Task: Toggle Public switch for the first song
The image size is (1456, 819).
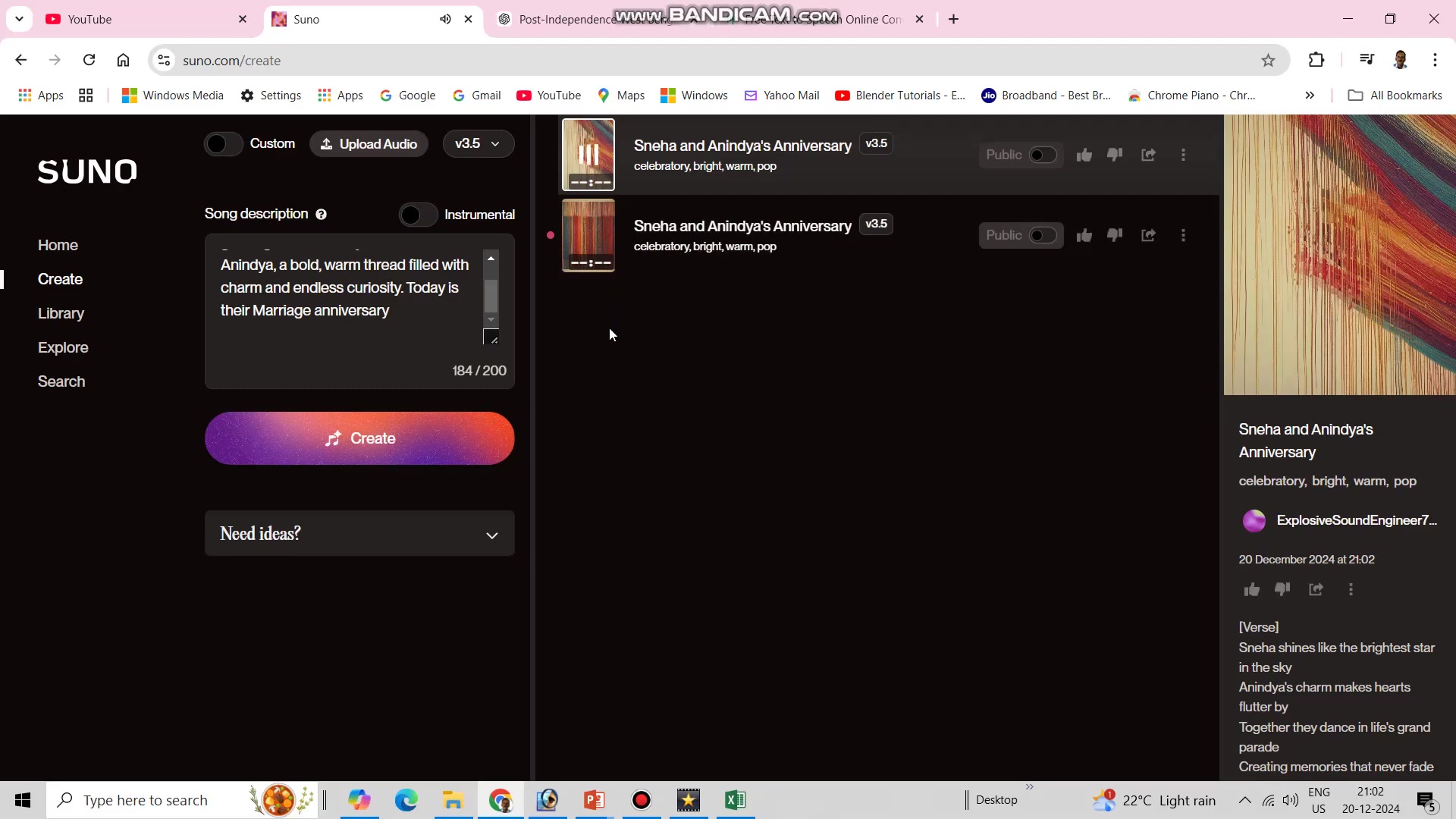Action: coord(1043,155)
